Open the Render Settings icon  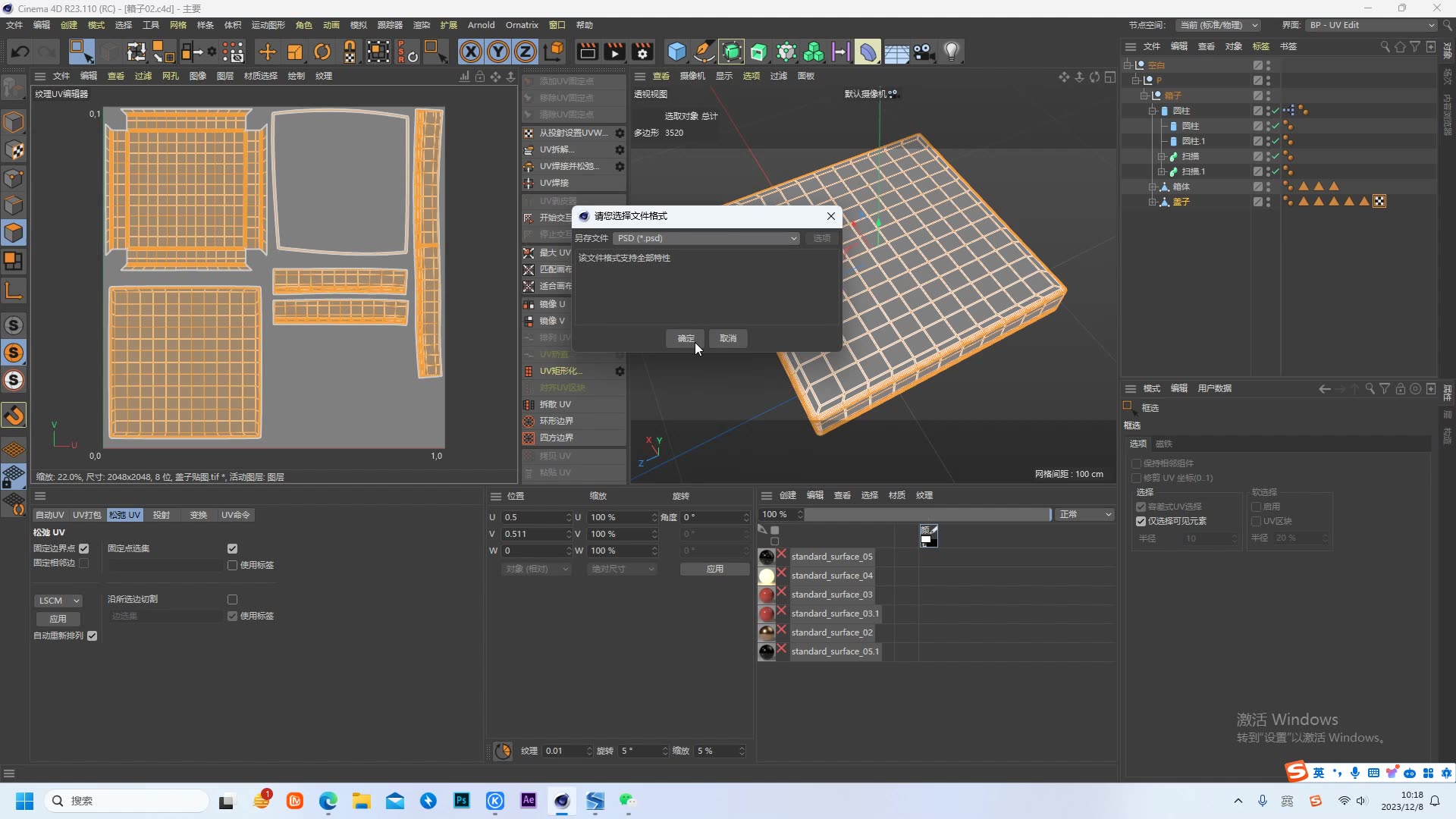coord(642,51)
